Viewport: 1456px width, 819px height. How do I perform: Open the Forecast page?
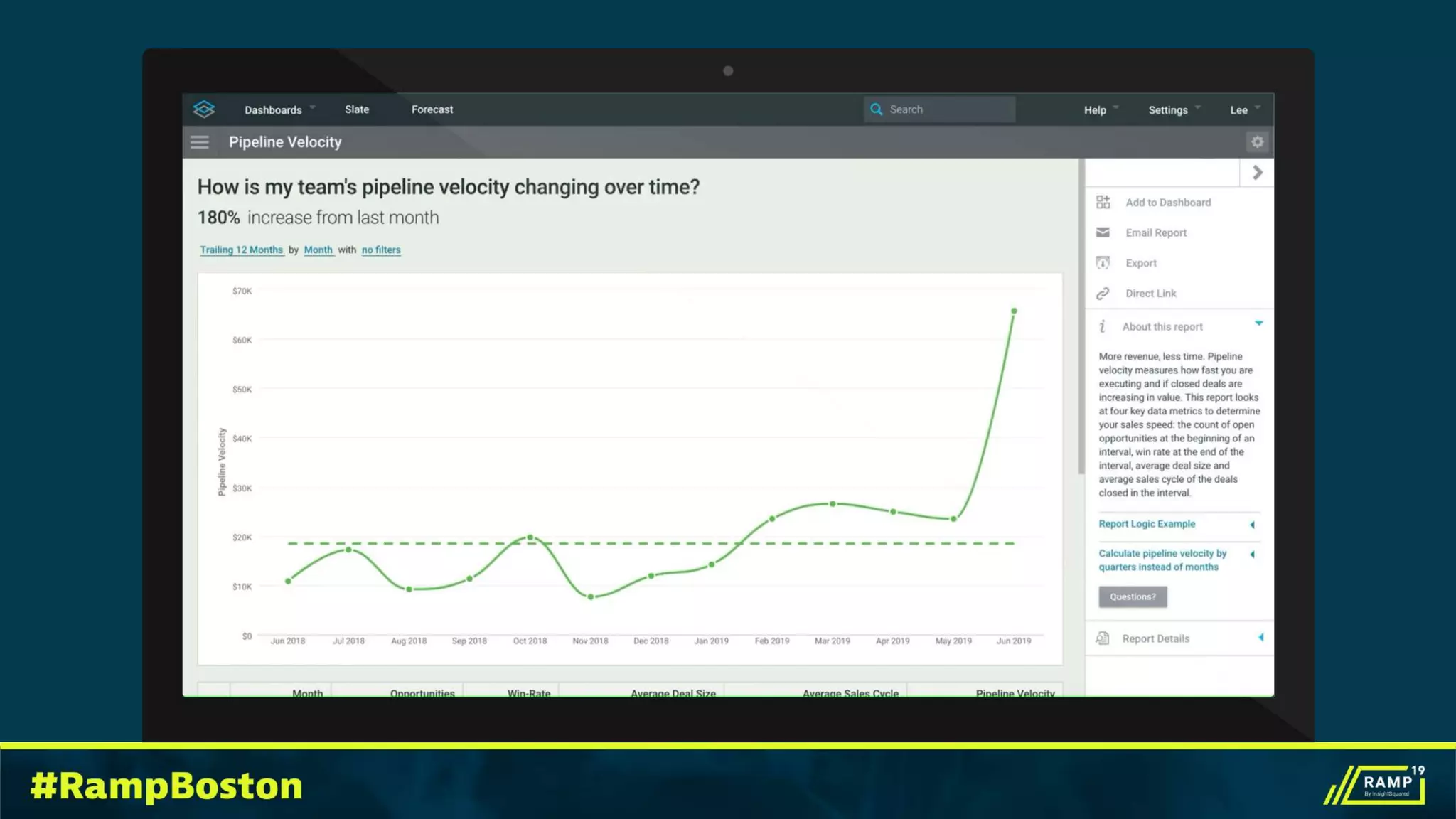[x=432, y=109]
